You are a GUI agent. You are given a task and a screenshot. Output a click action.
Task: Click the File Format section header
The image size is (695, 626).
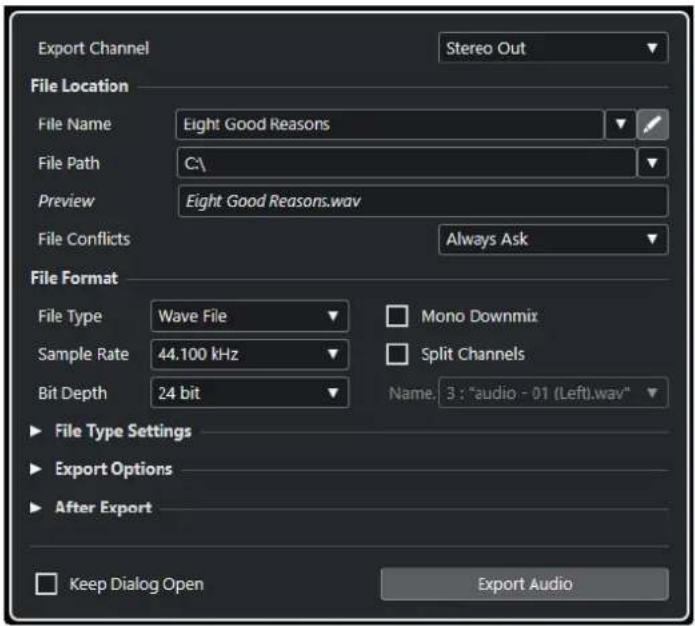[74, 278]
